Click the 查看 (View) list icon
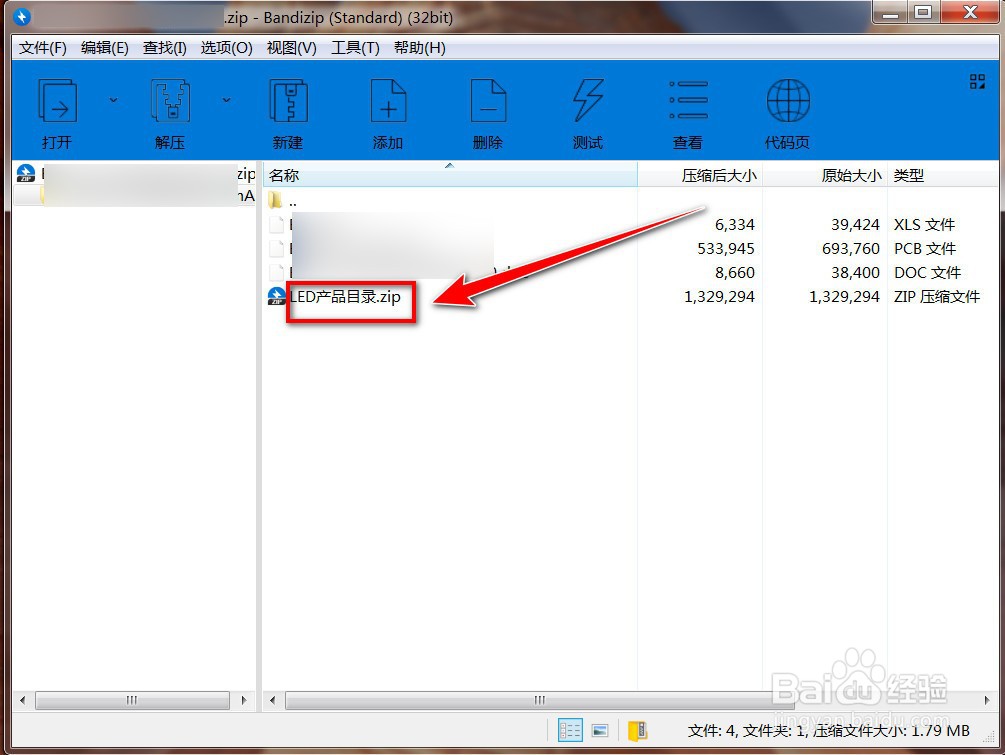Viewport: 1005px width, 755px height. (688, 101)
